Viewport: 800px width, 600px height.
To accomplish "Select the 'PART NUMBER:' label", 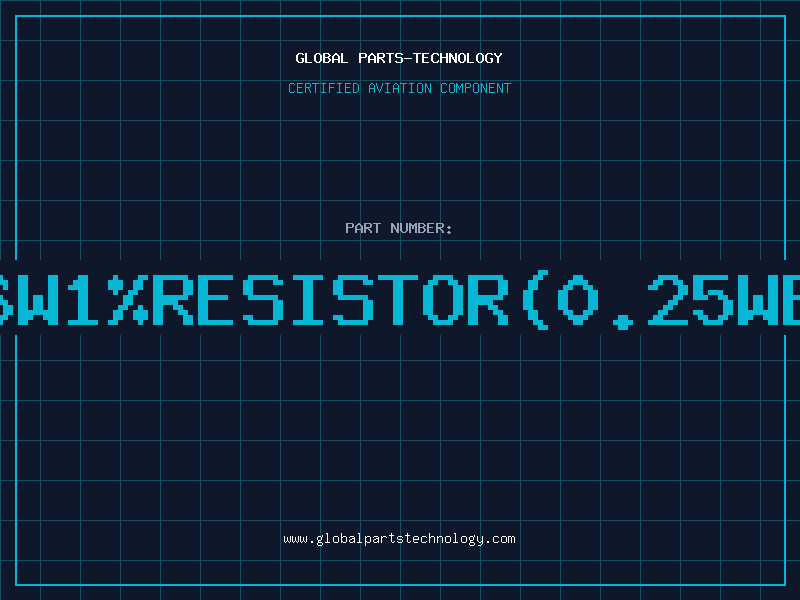I will pos(399,228).
